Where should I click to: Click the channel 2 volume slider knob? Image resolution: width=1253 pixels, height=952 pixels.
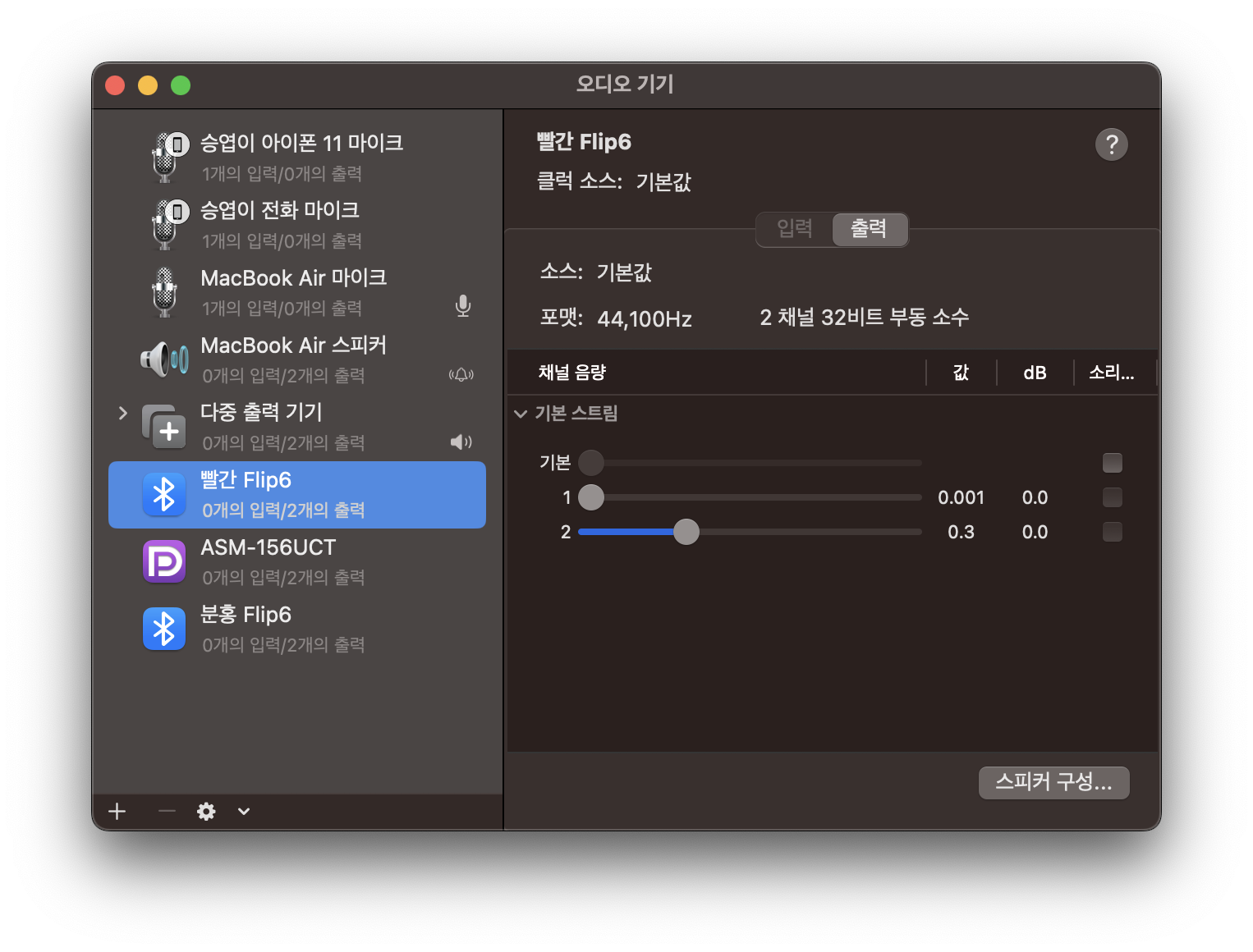point(686,532)
